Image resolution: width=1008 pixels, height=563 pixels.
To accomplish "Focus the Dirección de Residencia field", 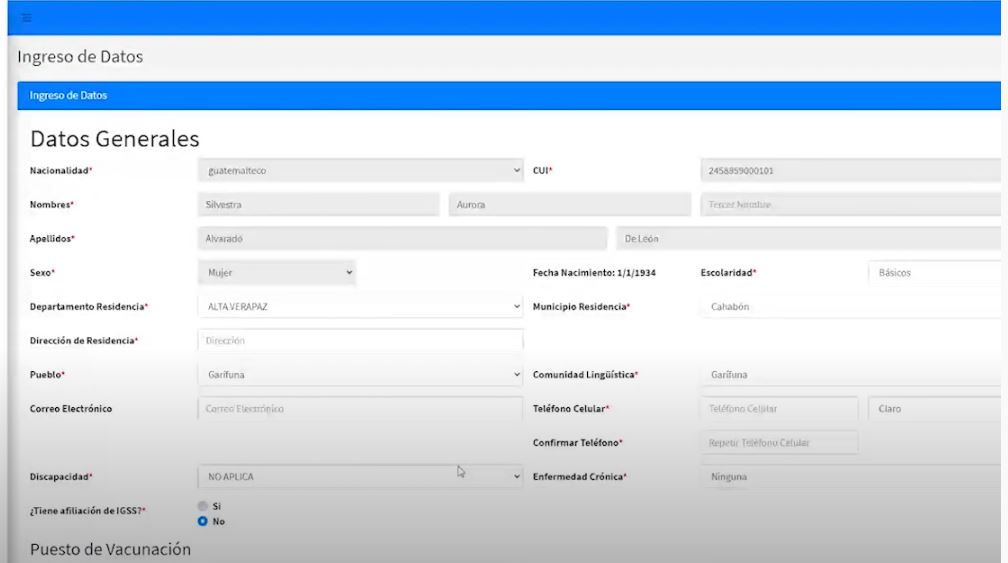I will (x=360, y=341).
